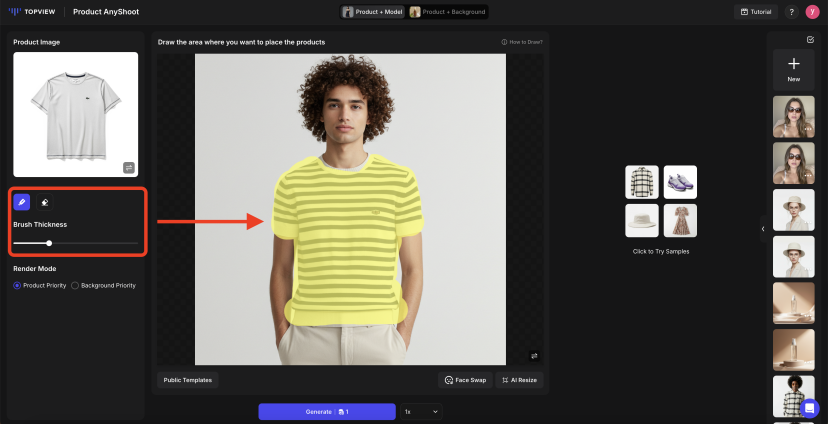The image size is (828, 424).
Task: Open the more options on first history thumbnail
Action: point(806,130)
